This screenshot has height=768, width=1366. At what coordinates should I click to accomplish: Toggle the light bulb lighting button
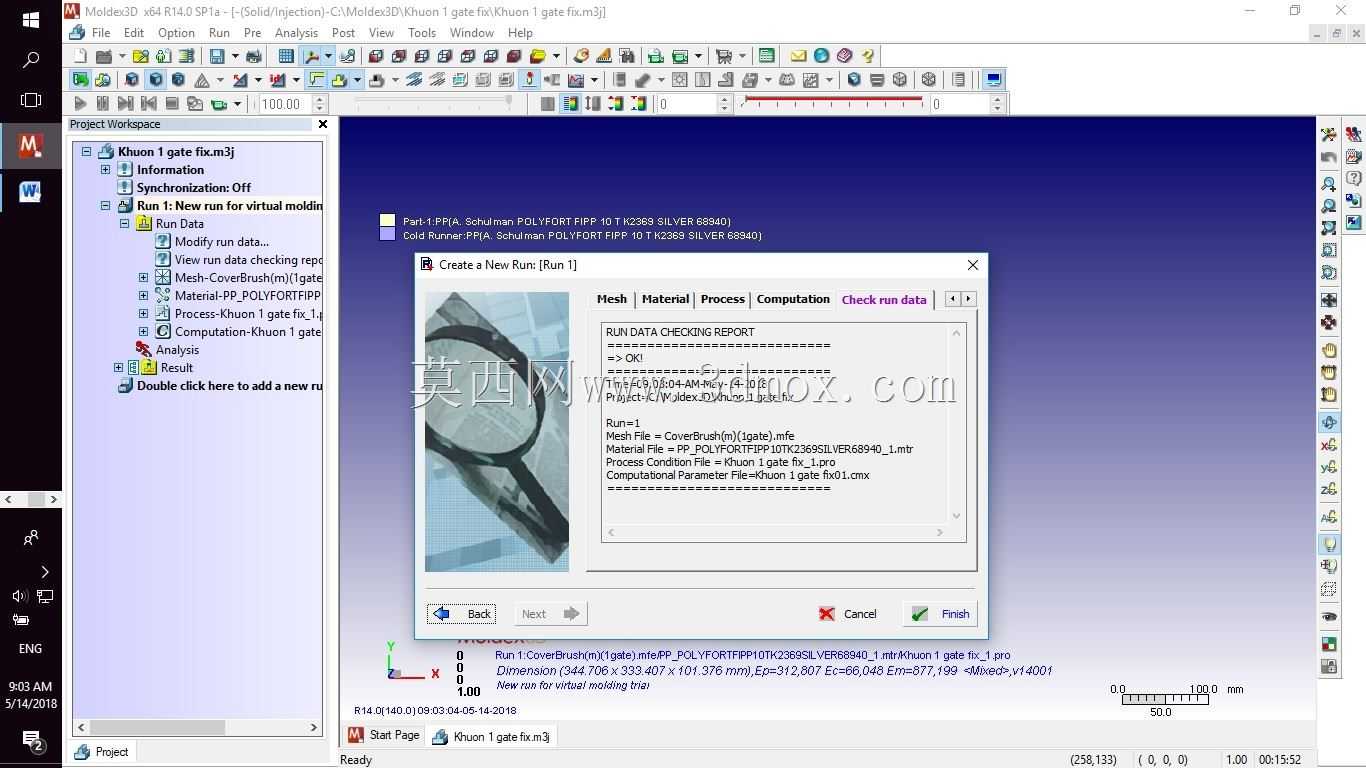(1329, 543)
